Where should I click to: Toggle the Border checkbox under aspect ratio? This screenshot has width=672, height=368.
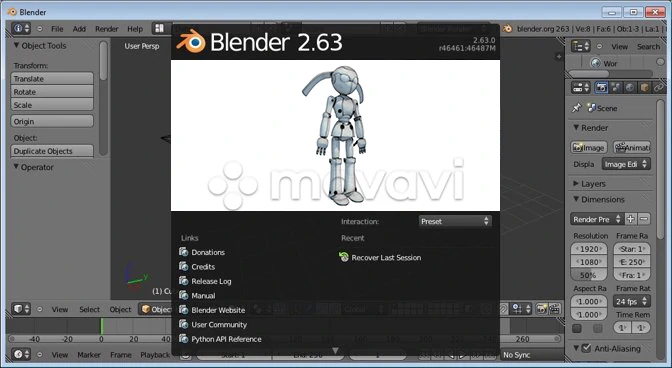coord(577,328)
